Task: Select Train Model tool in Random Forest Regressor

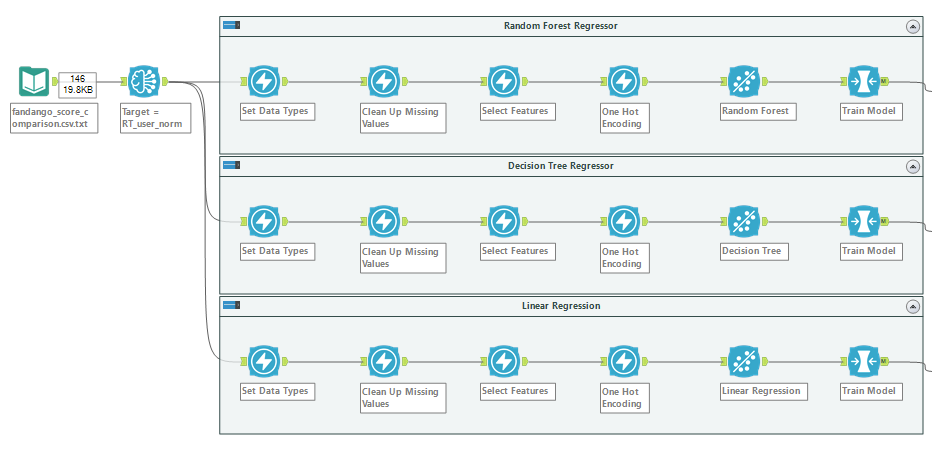Action: click(864, 81)
